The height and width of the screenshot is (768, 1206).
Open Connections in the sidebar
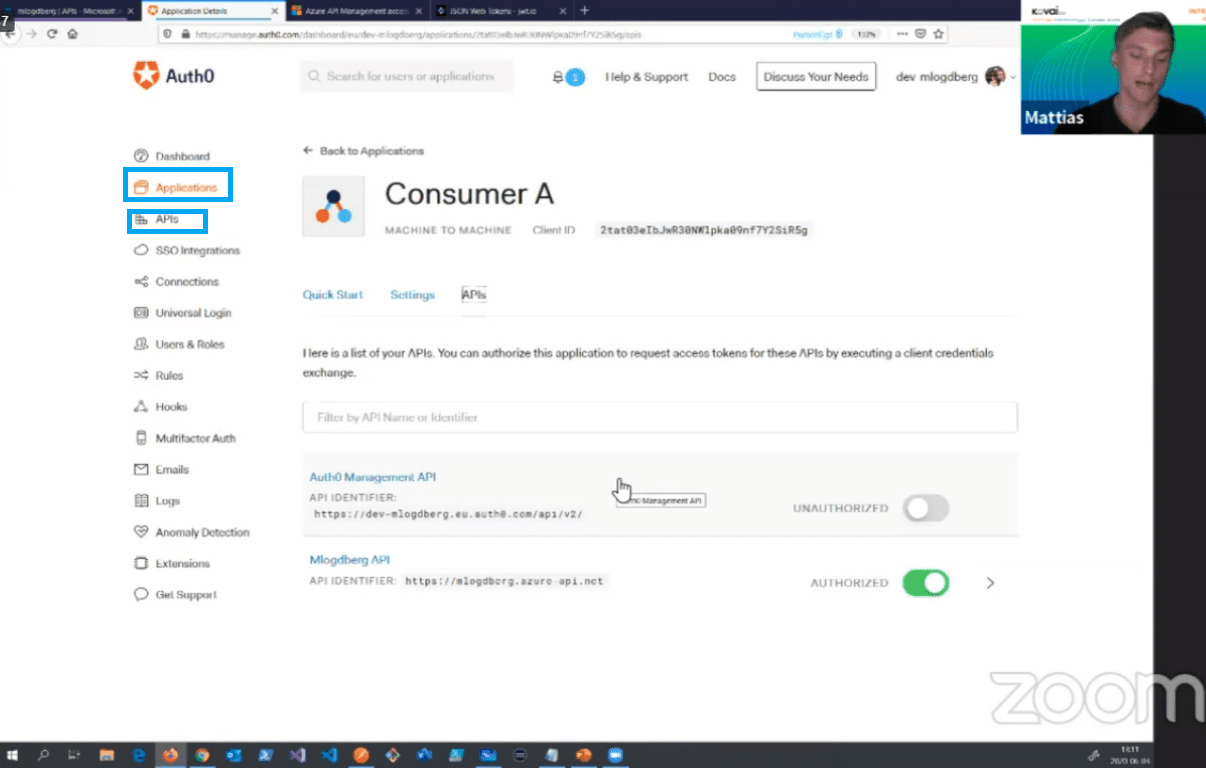click(176, 282)
